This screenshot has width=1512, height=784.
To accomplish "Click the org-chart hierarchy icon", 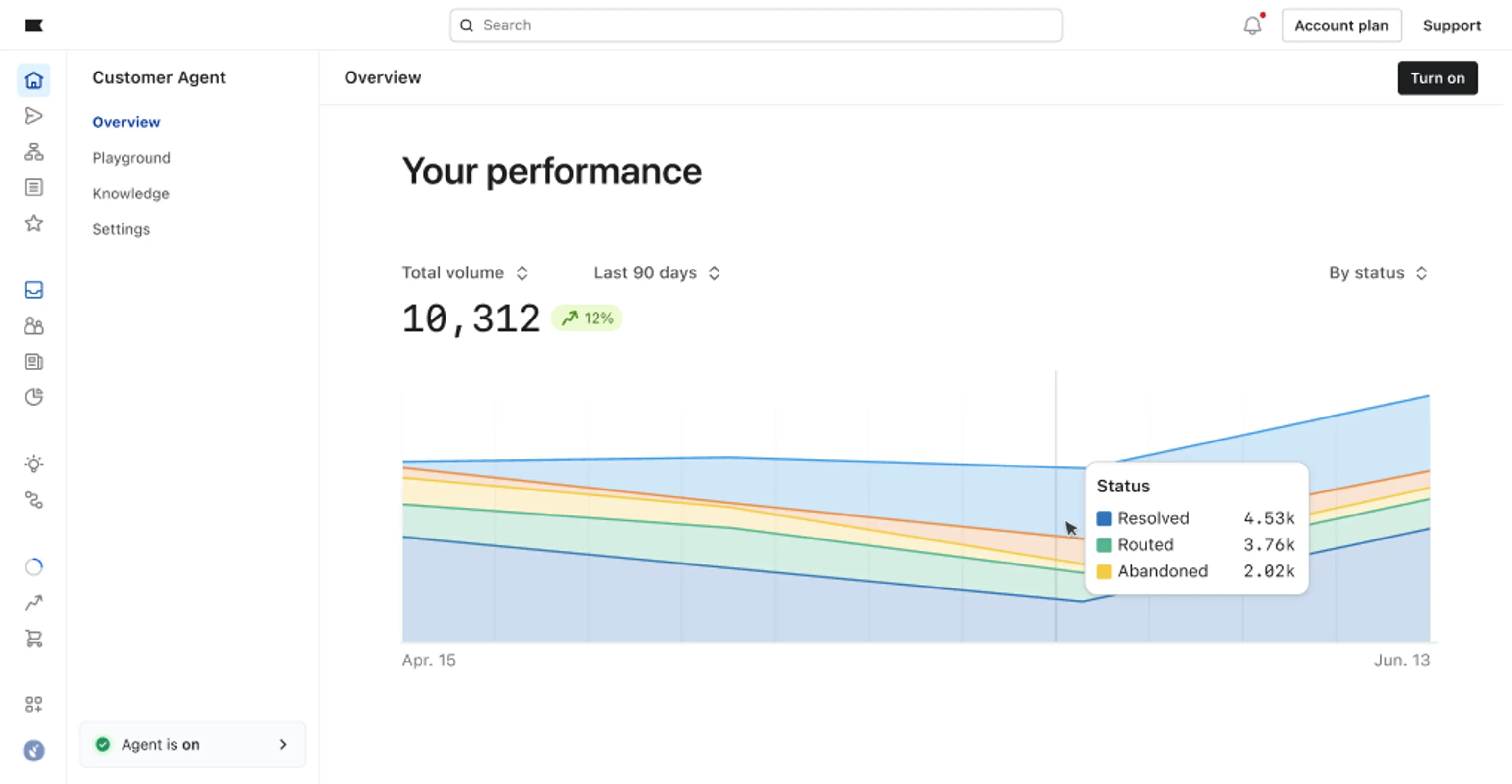I will point(33,151).
